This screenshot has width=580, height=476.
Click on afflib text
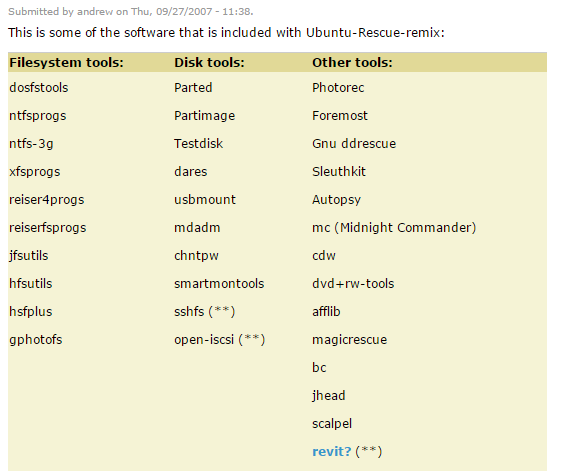[x=326, y=312]
